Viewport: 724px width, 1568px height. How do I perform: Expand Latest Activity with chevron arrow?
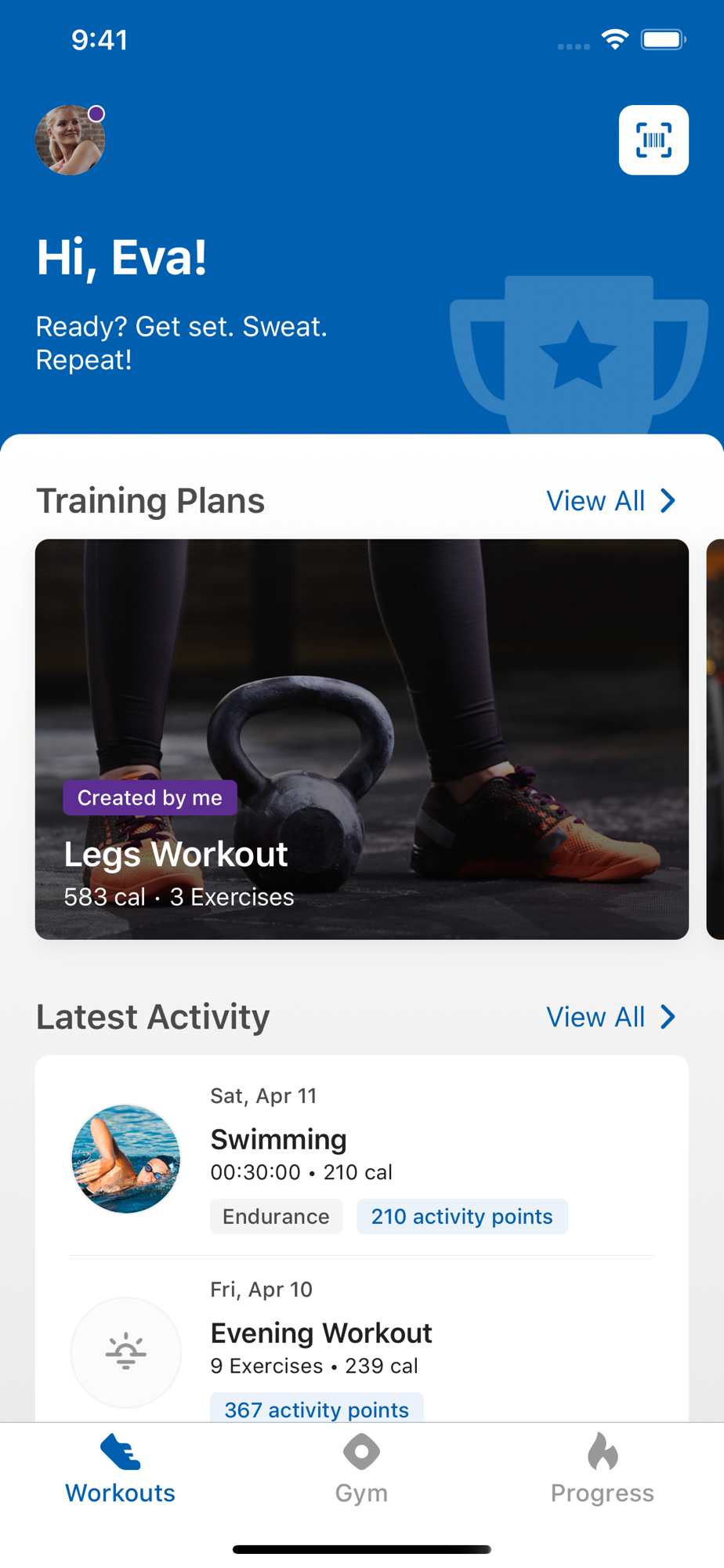(x=668, y=1017)
